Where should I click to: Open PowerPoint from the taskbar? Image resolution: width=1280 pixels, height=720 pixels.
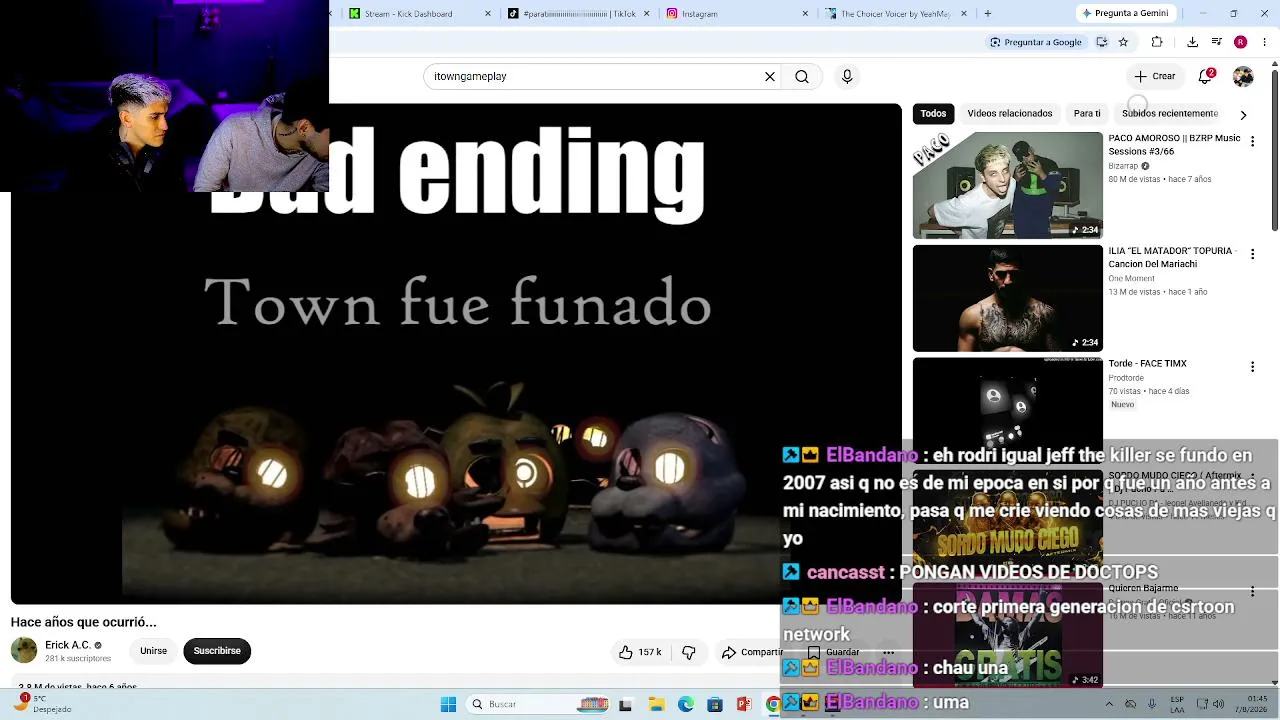743,704
